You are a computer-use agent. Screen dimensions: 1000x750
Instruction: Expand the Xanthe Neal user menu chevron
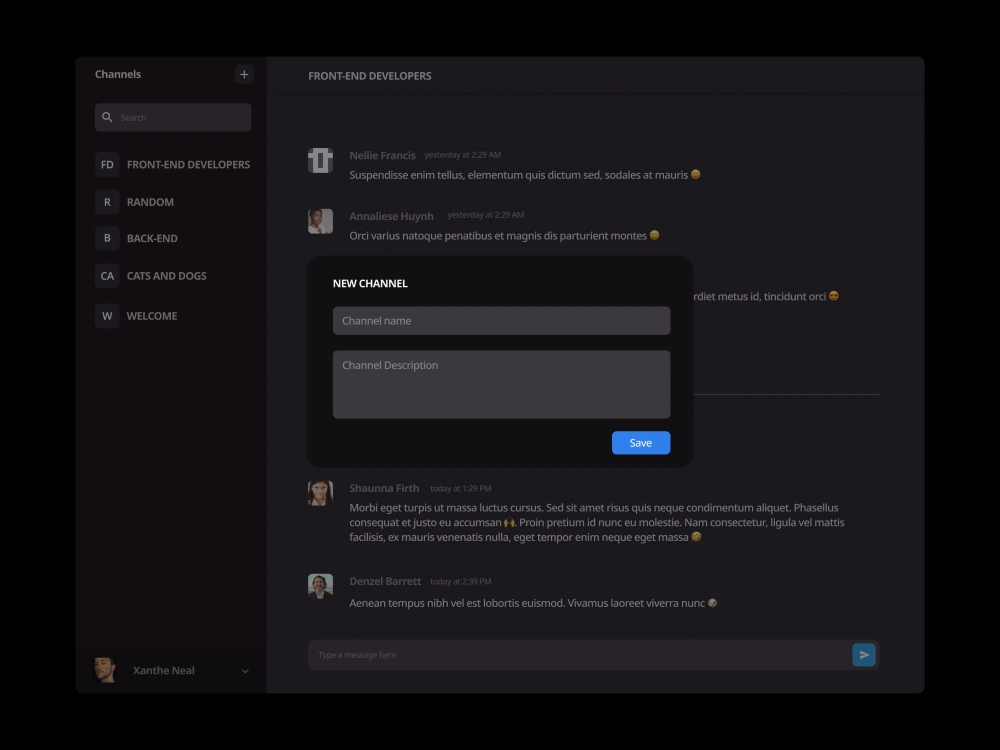pos(245,671)
